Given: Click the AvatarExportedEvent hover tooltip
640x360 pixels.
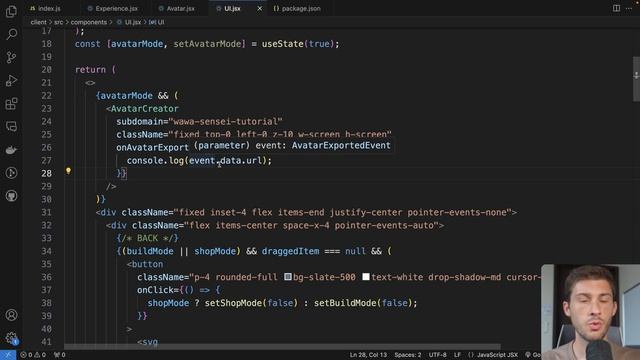Looking at the screenshot, I should (x=292, y=146).
